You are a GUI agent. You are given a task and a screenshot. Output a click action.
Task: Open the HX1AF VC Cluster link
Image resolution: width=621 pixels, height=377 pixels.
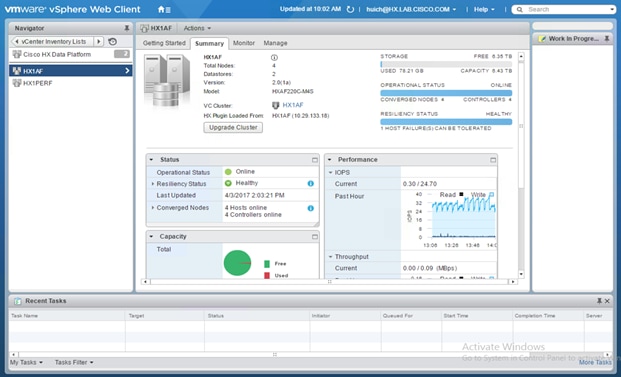pyautogui.click(x=293, y=105)
